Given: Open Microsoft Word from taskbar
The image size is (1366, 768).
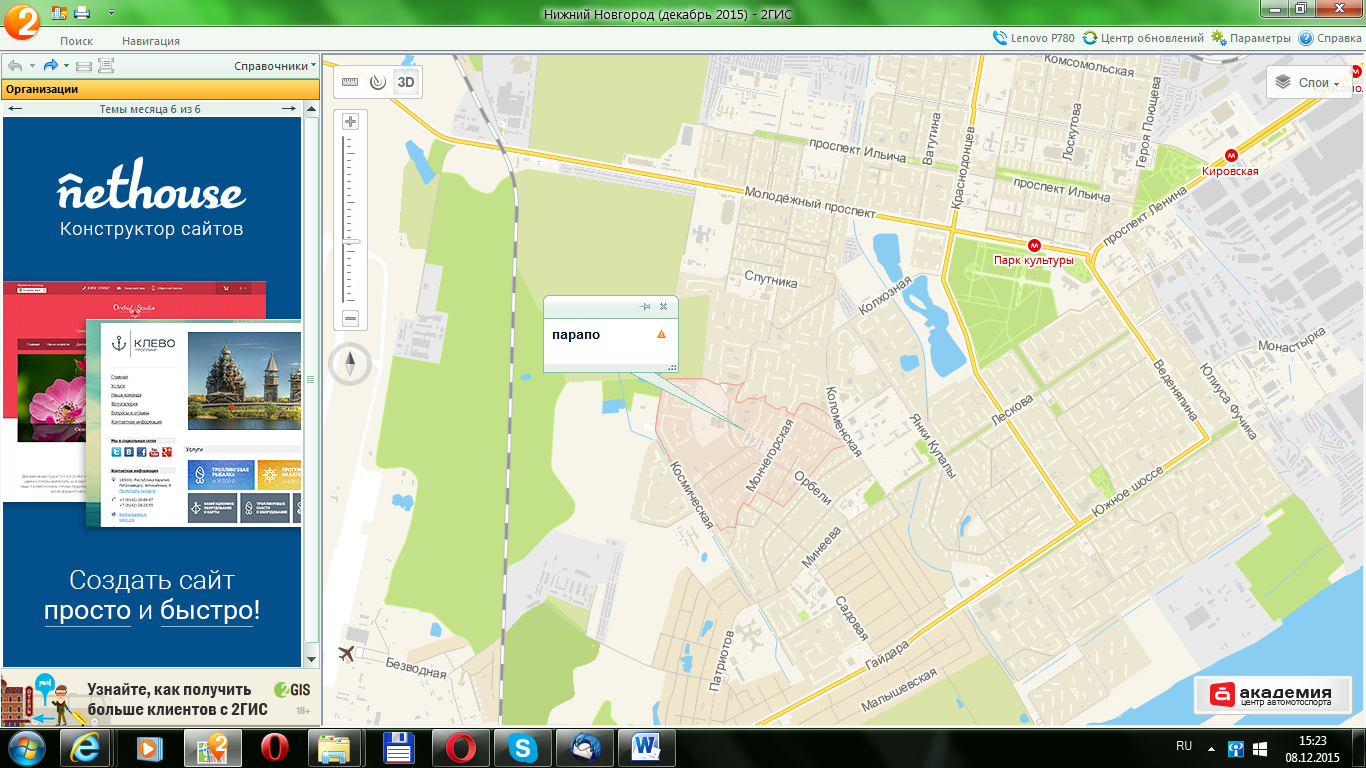Looking at the screenshot, I should (647, 747).
